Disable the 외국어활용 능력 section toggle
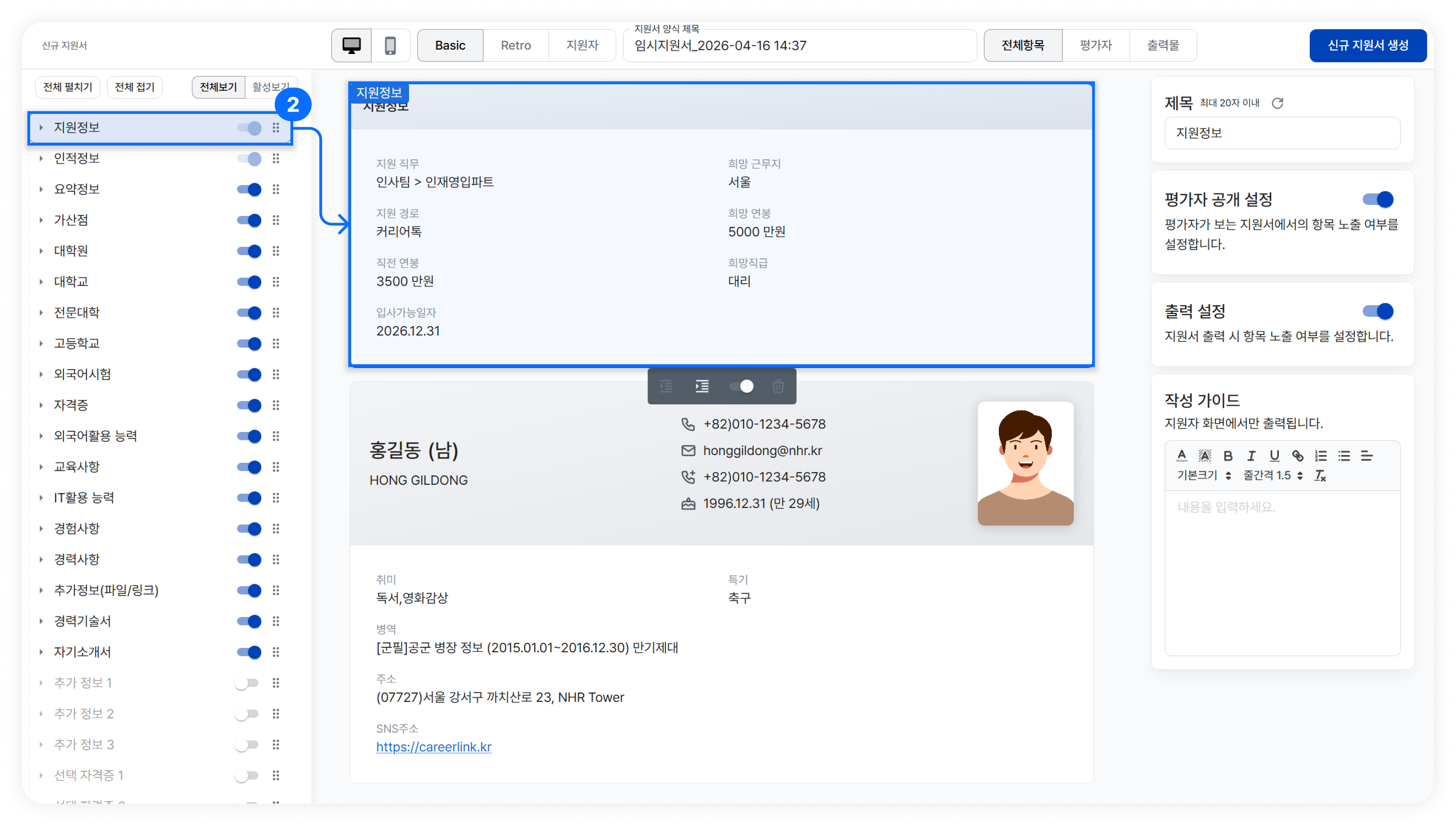This screenshot has height=826, width=1456. [249, 436]
